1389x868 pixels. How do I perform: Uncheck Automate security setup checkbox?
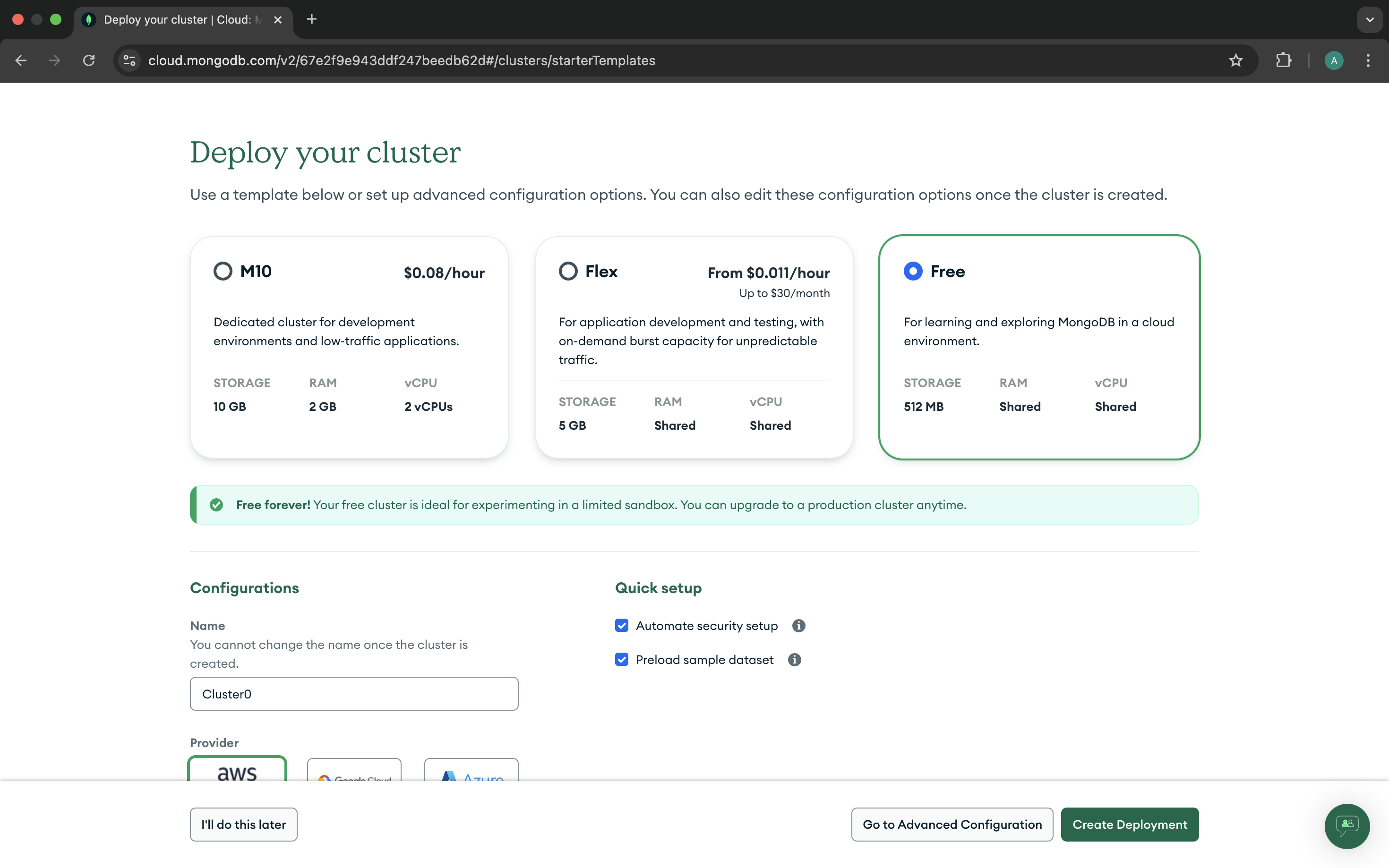point(621,626)
